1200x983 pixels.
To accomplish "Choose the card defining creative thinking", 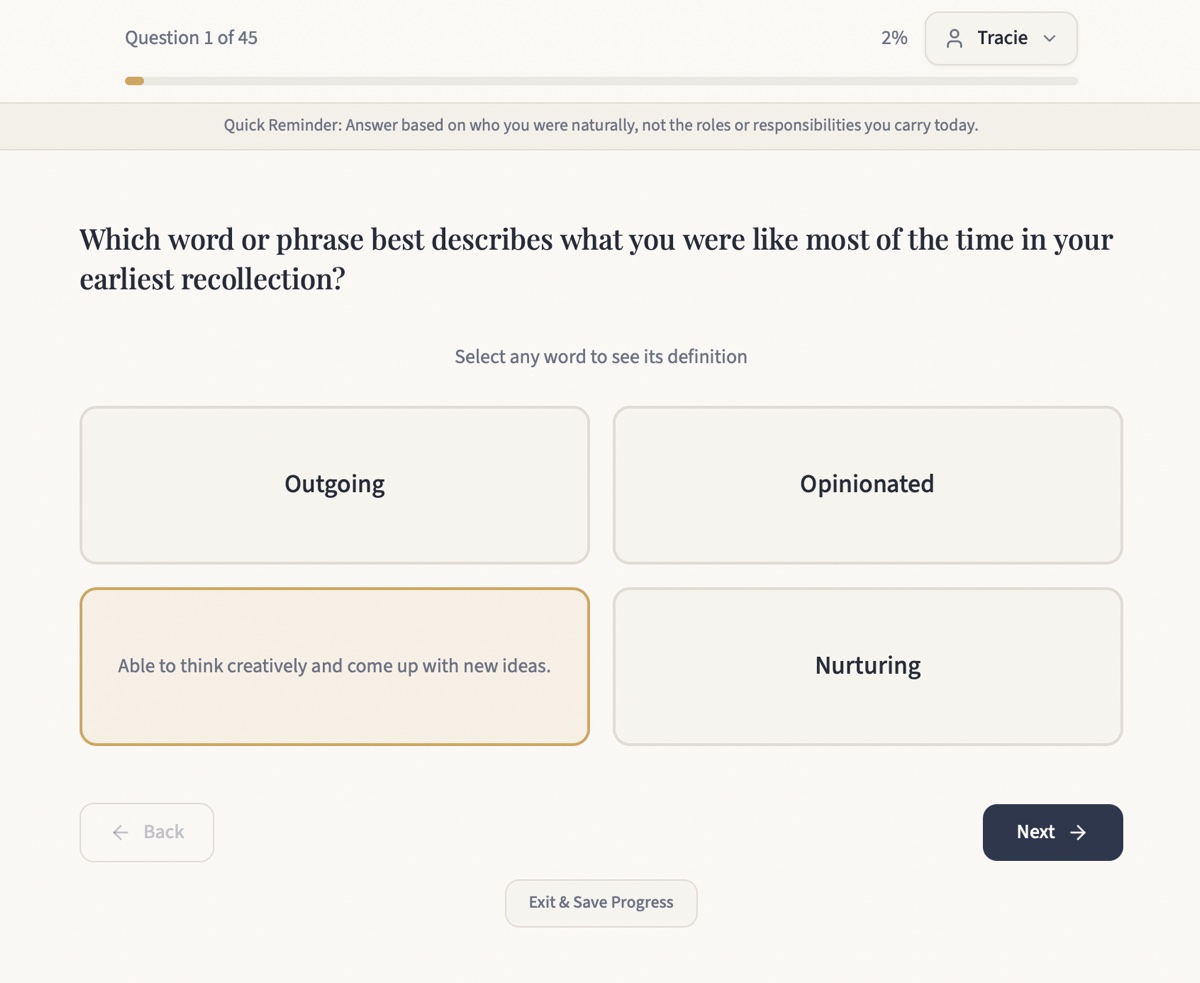I will pos(334,666).
